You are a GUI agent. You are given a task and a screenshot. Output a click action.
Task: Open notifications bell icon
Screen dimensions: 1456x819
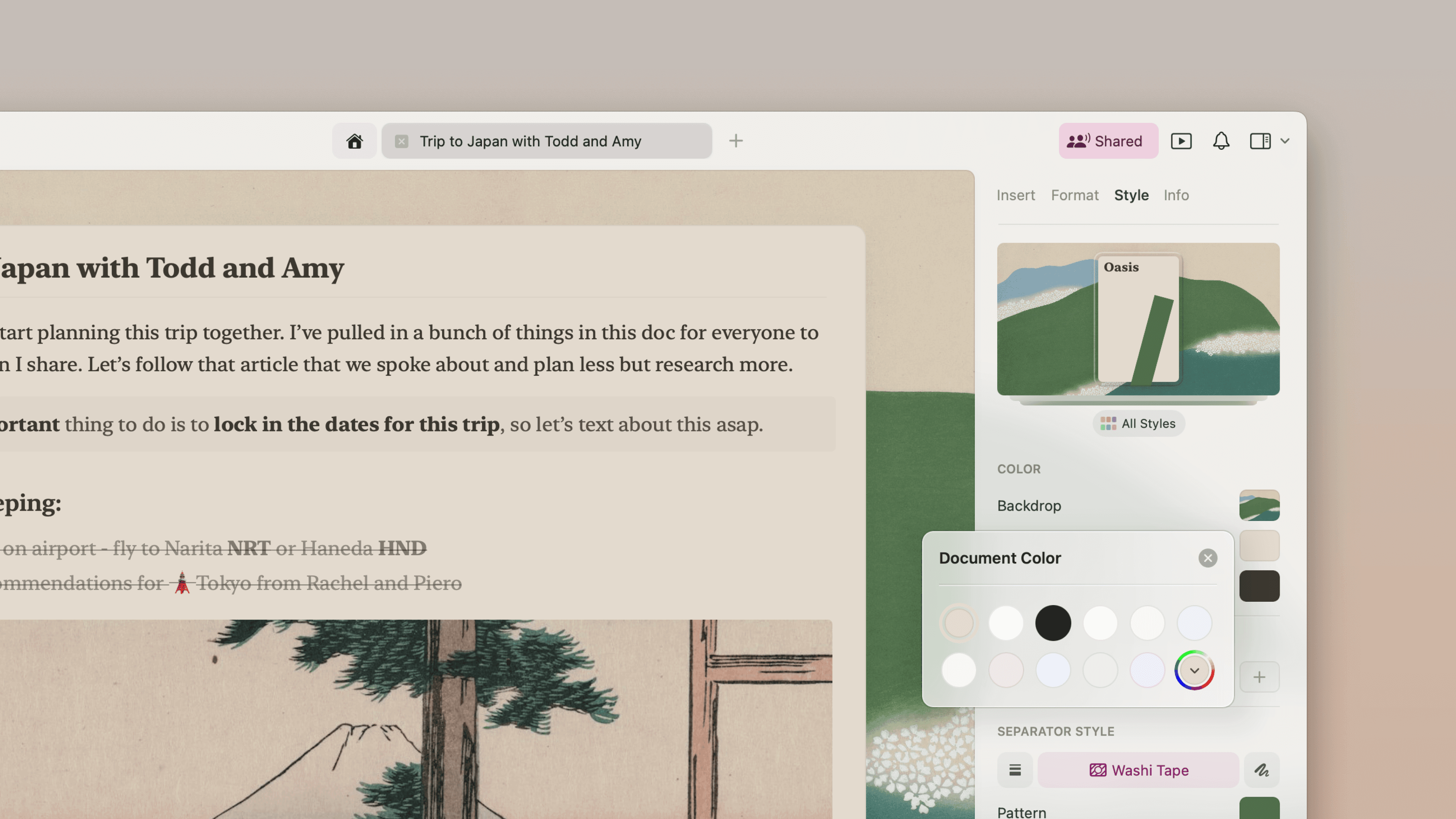click(x=1221, y=141)
